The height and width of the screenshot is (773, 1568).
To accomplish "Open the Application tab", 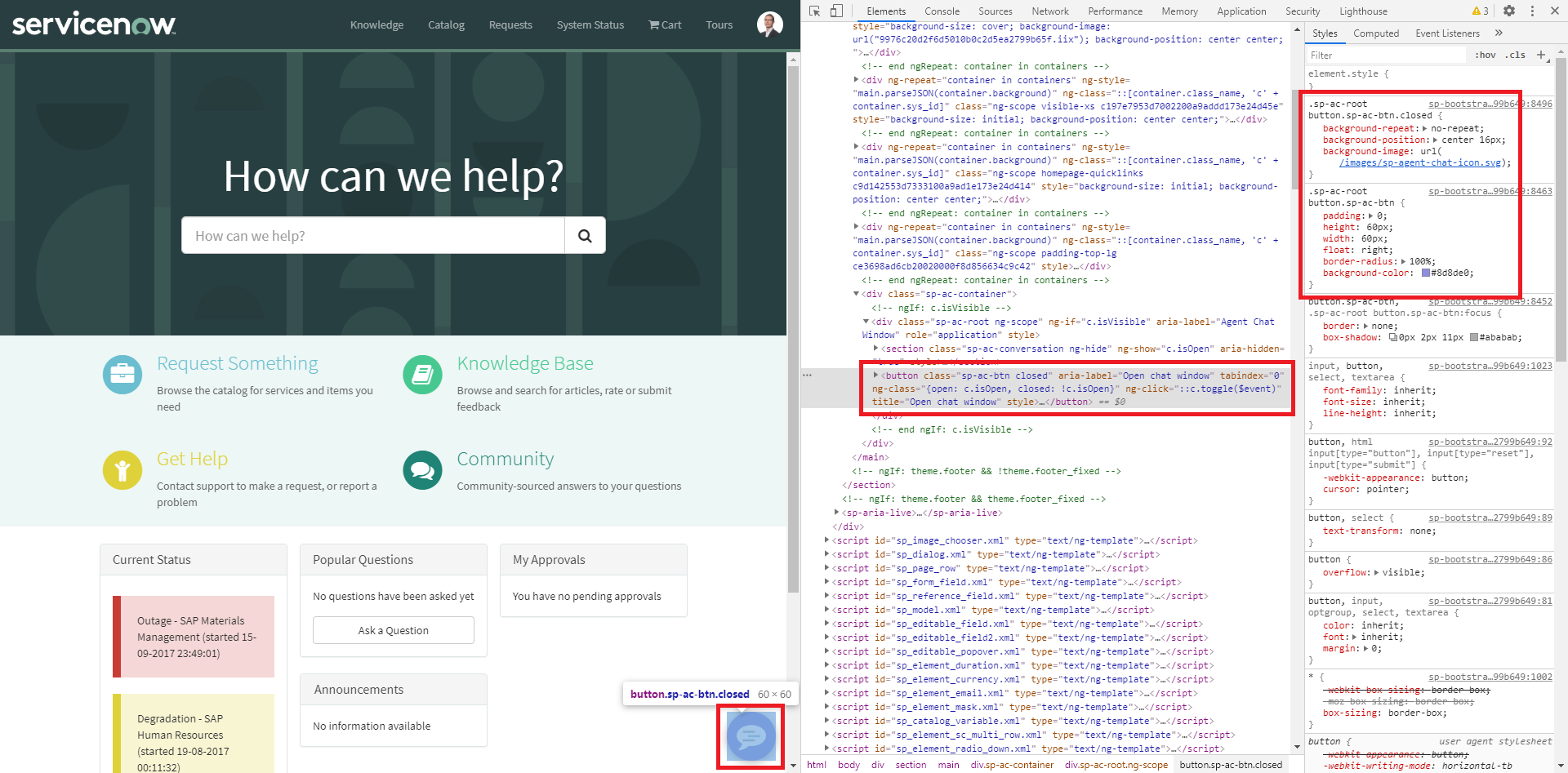I will pos(1241,11).
